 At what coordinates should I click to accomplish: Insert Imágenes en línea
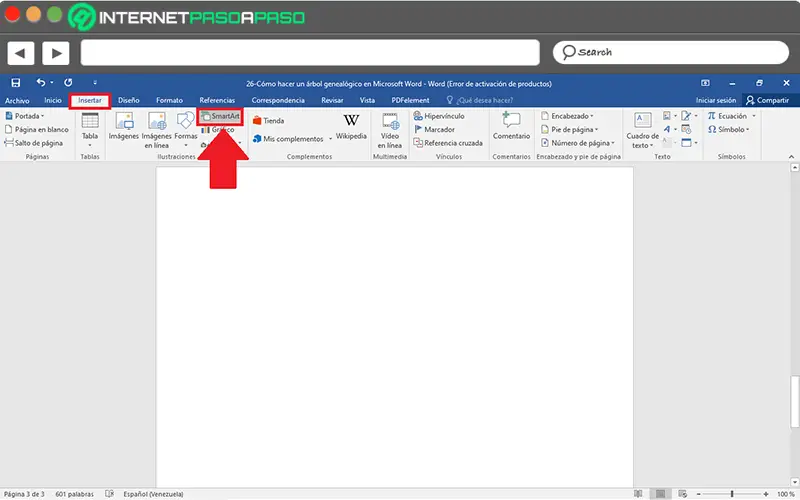click(x=157, y=130)
